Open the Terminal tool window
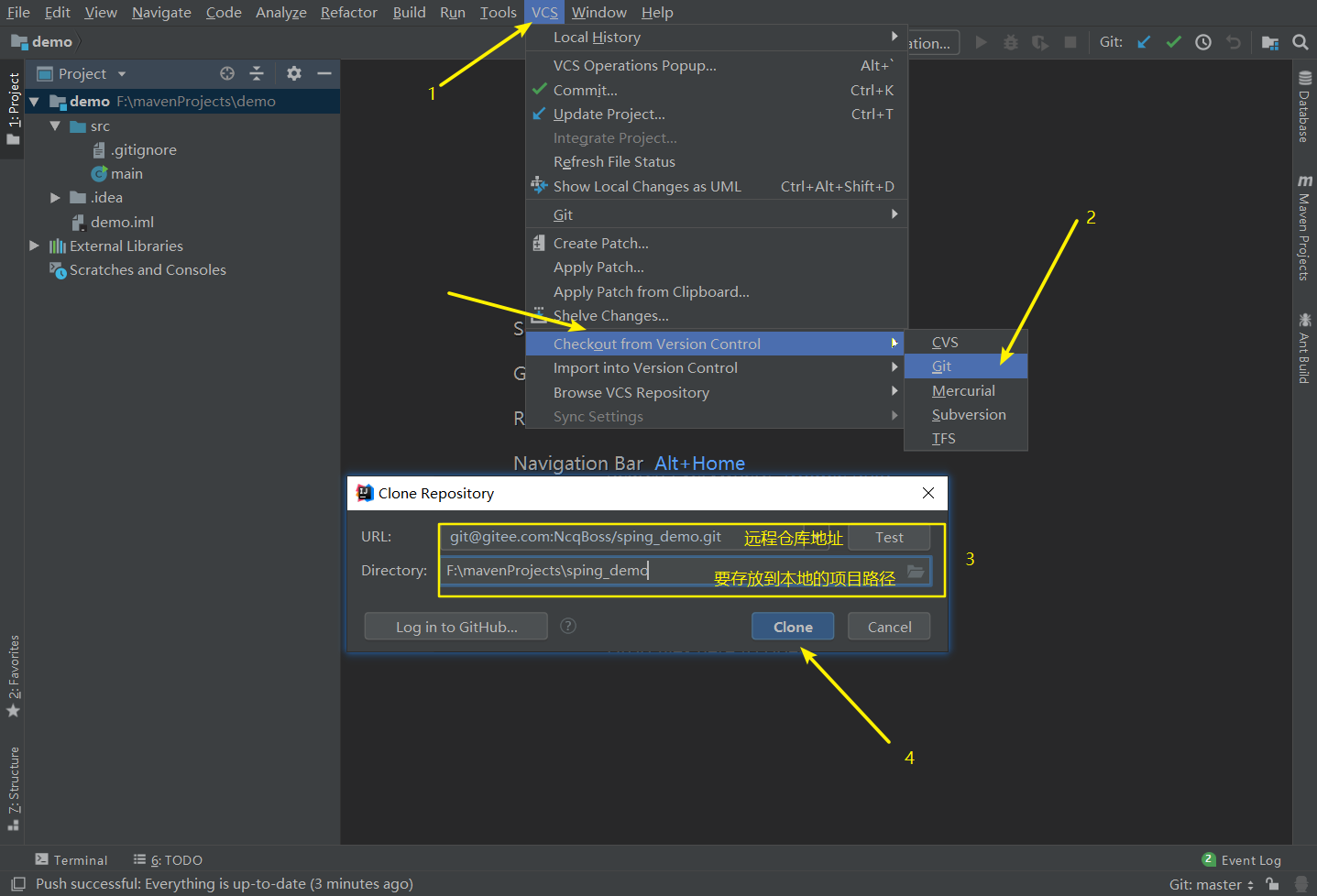The image size is (1317, 896). 71,860
